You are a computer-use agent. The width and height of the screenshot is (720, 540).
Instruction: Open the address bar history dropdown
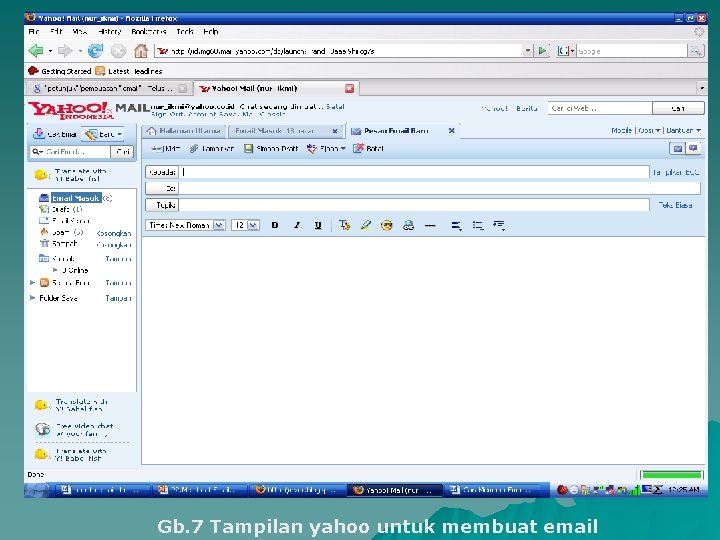point(528,51)
